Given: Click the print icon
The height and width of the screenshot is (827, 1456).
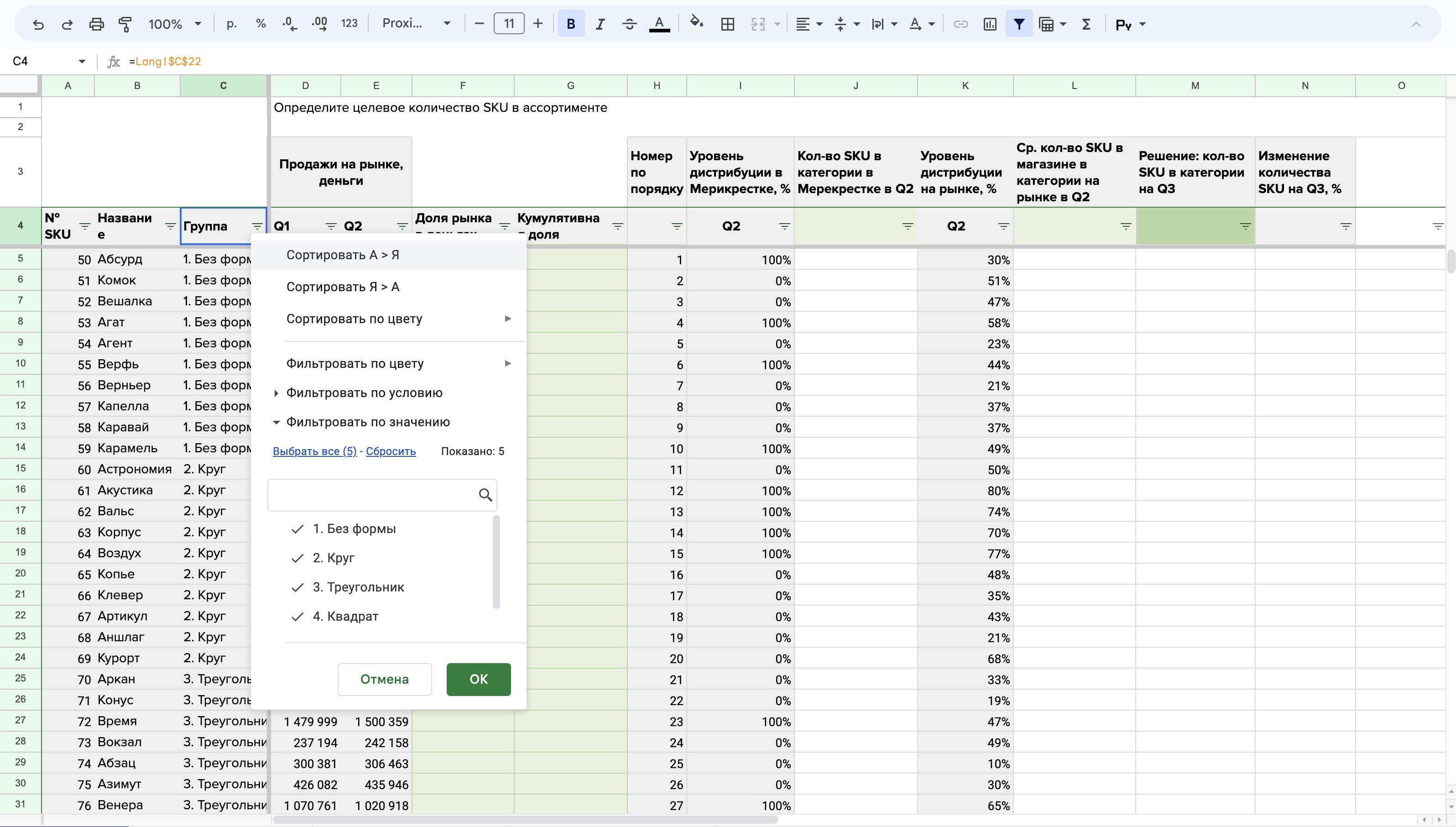Looking at the screenshot, I should coord(97,25).
